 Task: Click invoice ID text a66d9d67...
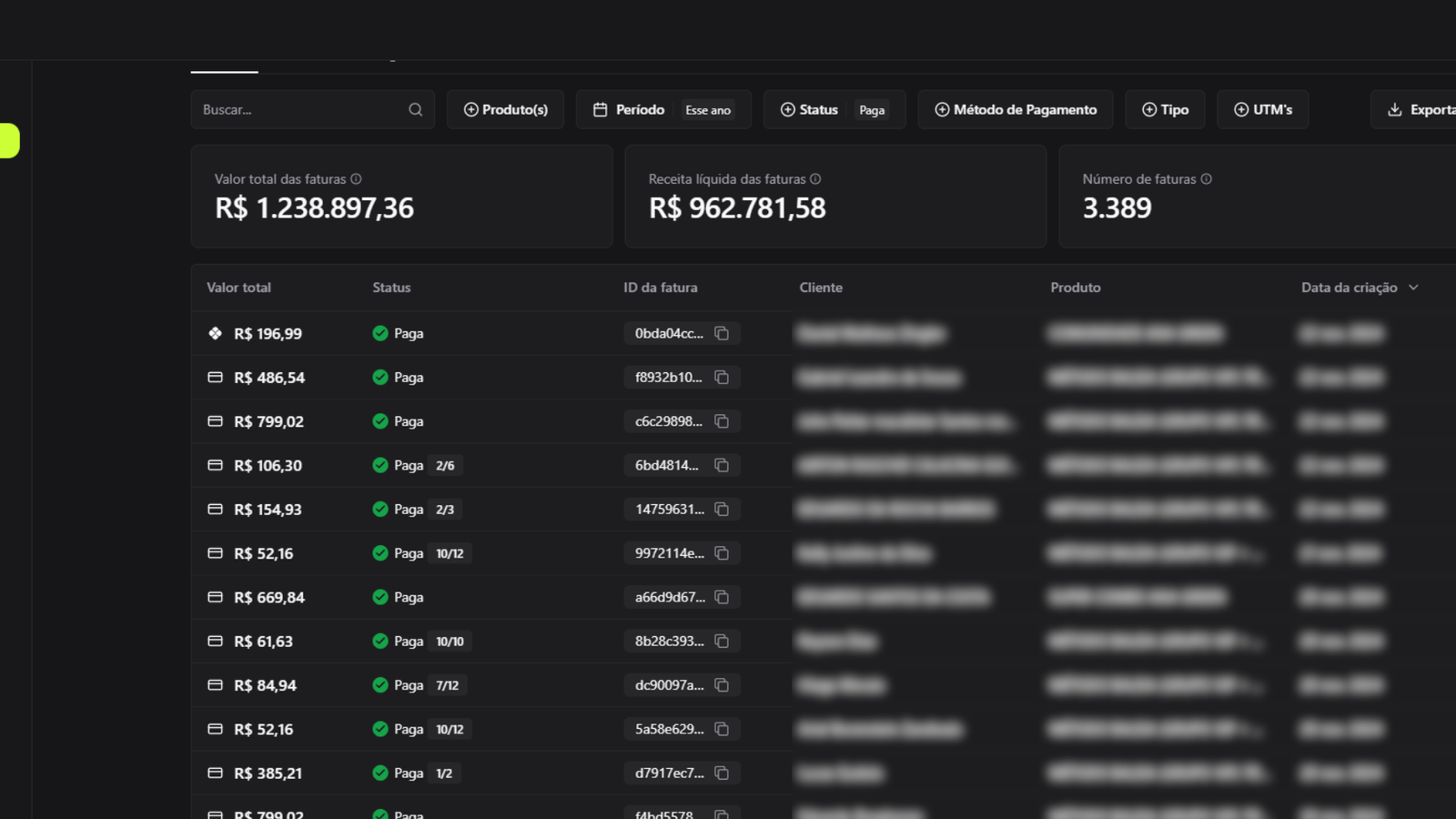coord(670,597)
